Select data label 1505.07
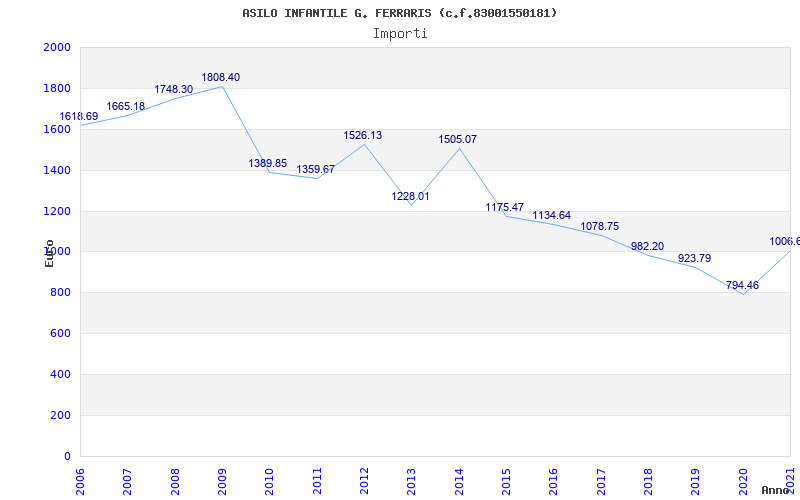The image size is (800, 500). 458,139
